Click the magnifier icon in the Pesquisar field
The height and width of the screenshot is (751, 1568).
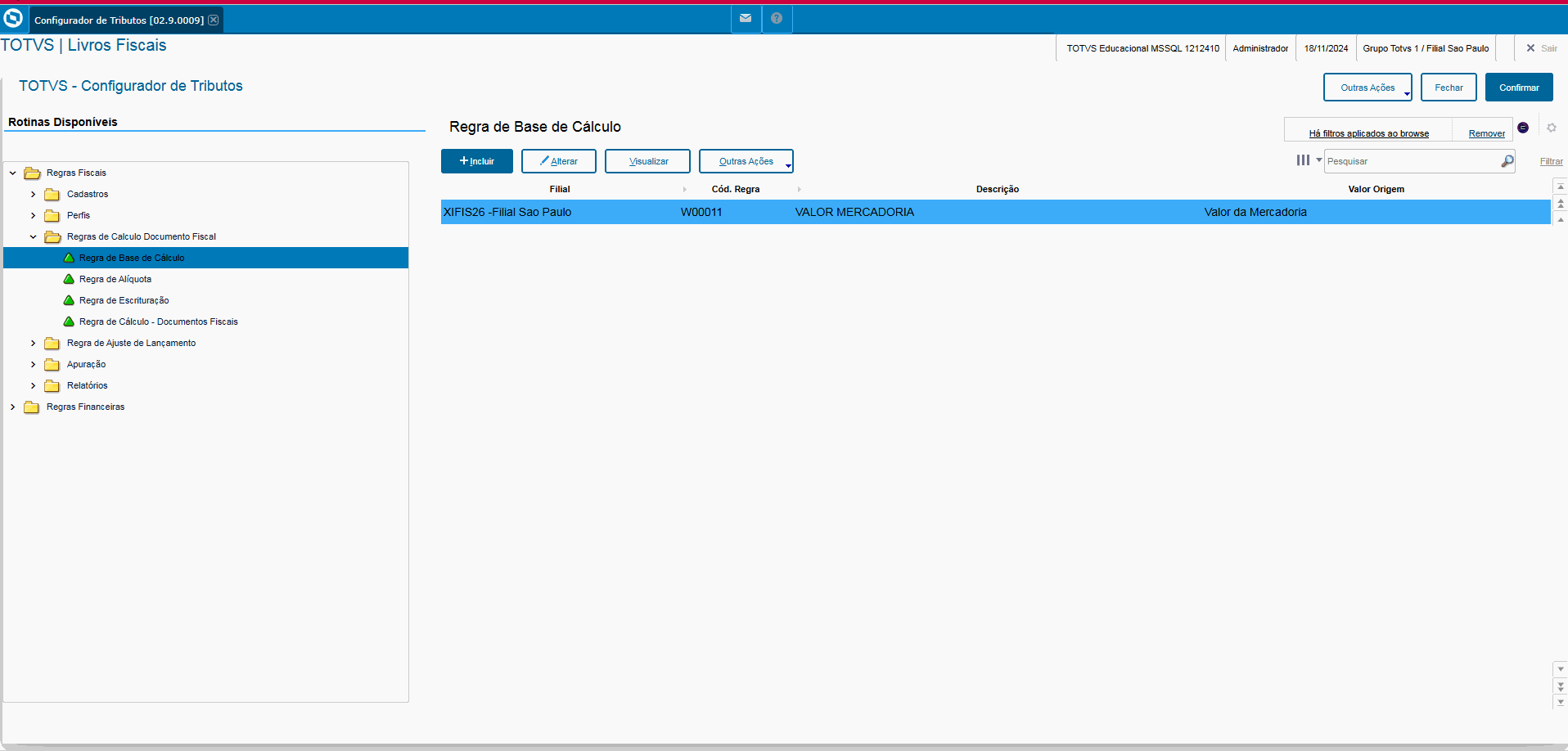click(x=1507, y=161)
